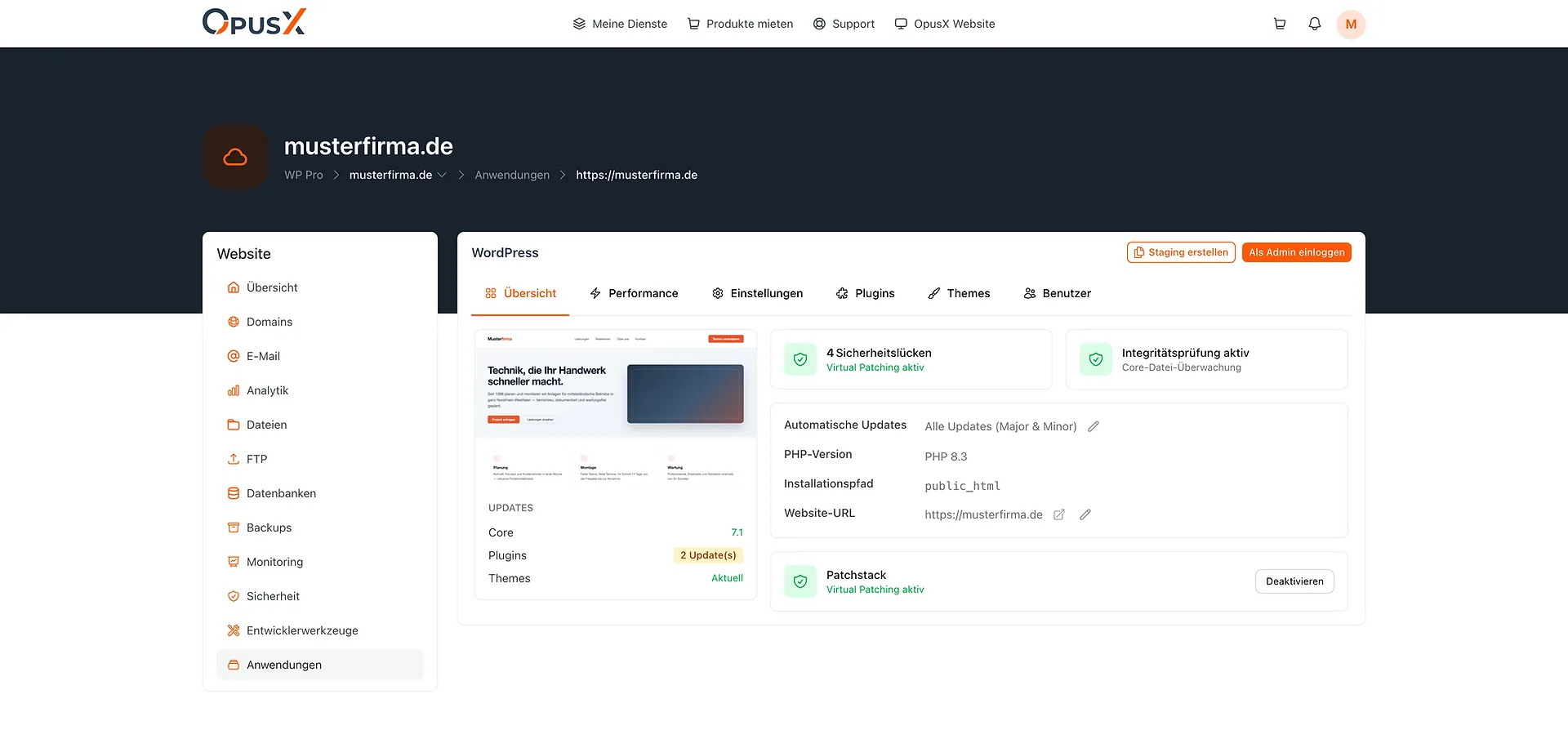The height and width of the screenshot is (739, 1568).
Task: Open Datenbanken in the sidebar
Action: tap(320, 493)
